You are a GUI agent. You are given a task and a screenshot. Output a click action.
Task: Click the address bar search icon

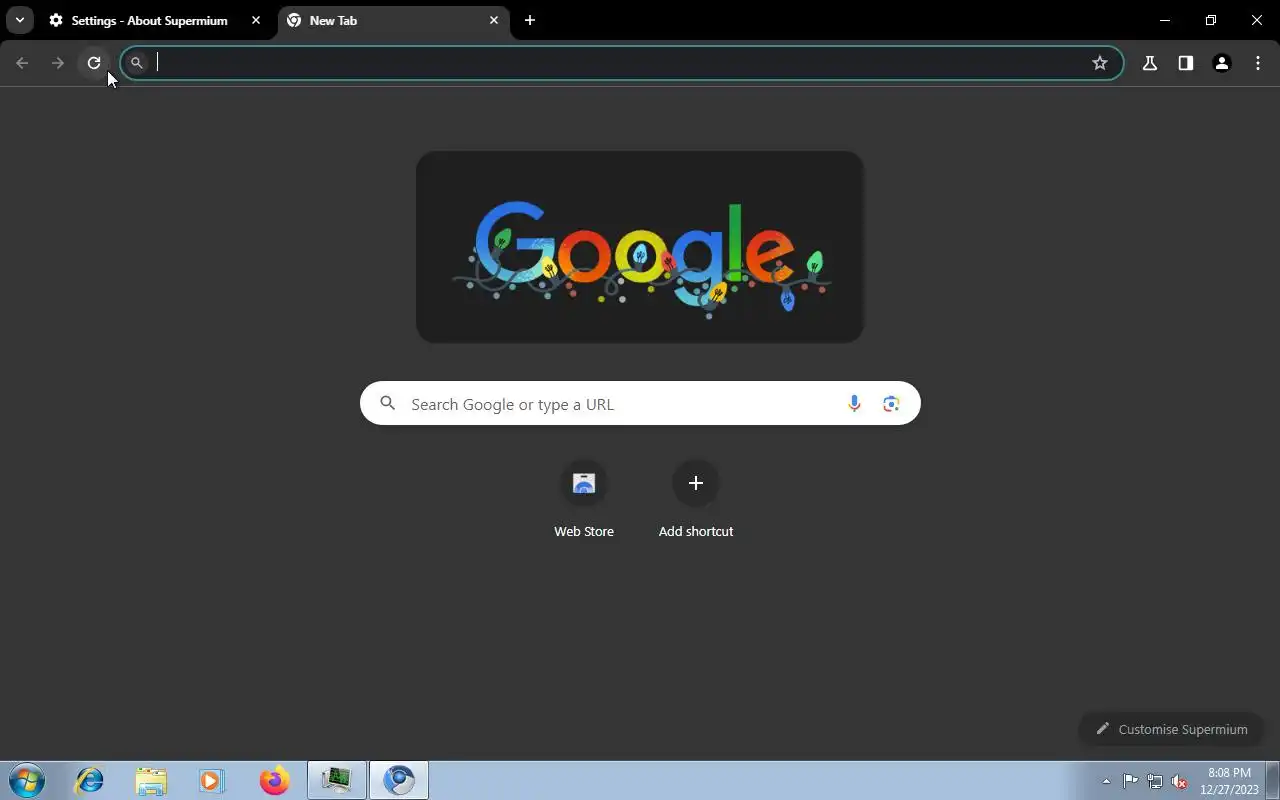(137, 63)
